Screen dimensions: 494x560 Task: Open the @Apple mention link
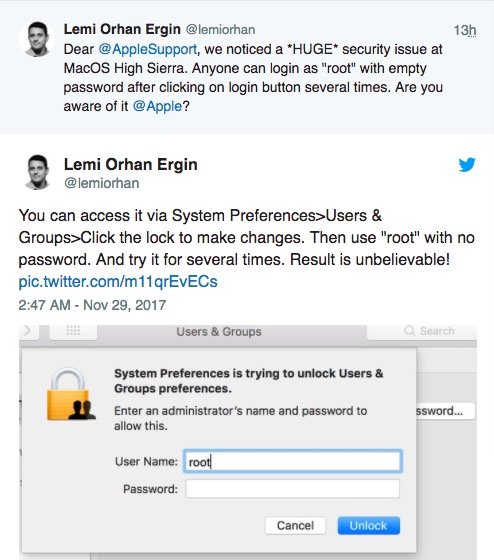(157, 106)
